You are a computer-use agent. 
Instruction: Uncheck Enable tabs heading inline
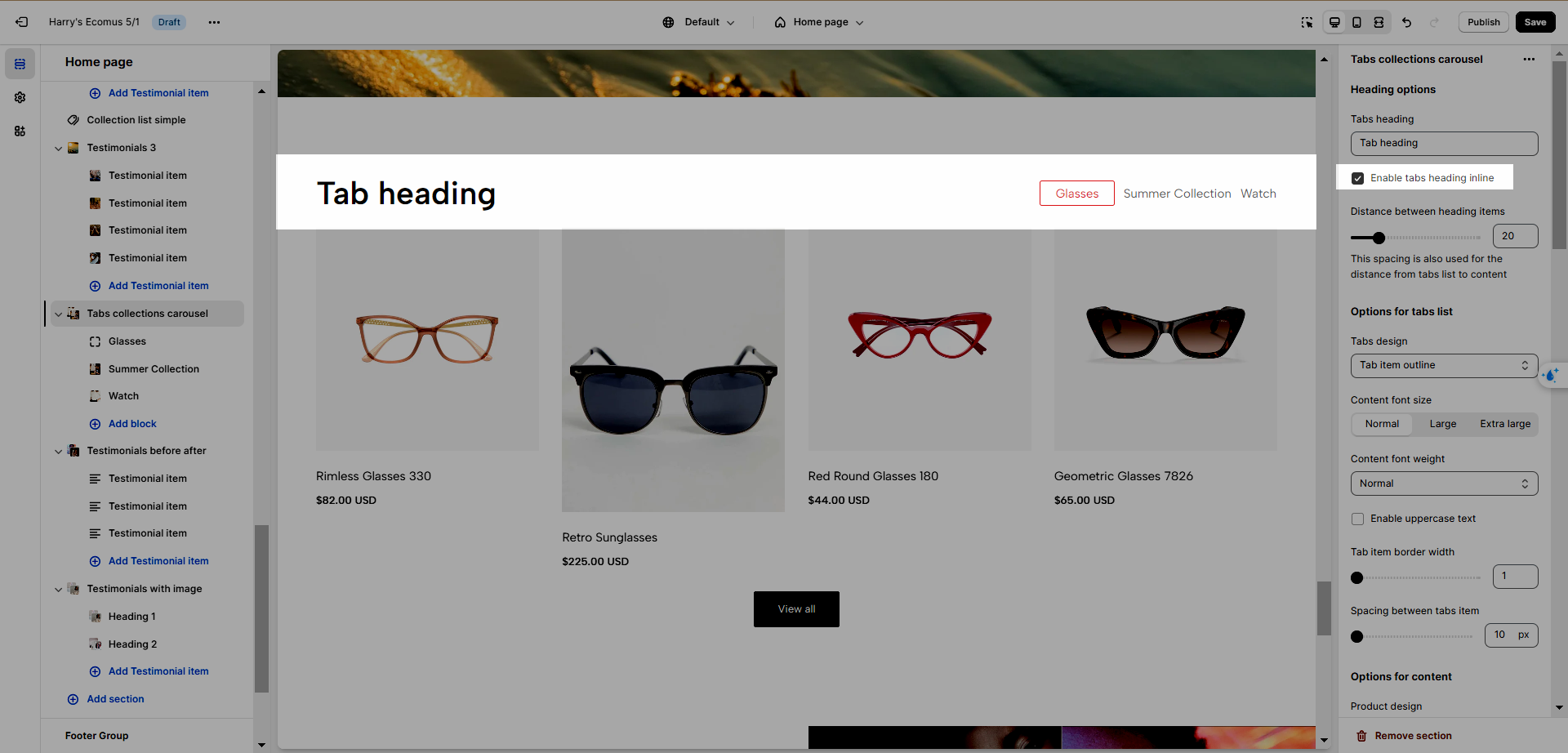[1357, 178]
